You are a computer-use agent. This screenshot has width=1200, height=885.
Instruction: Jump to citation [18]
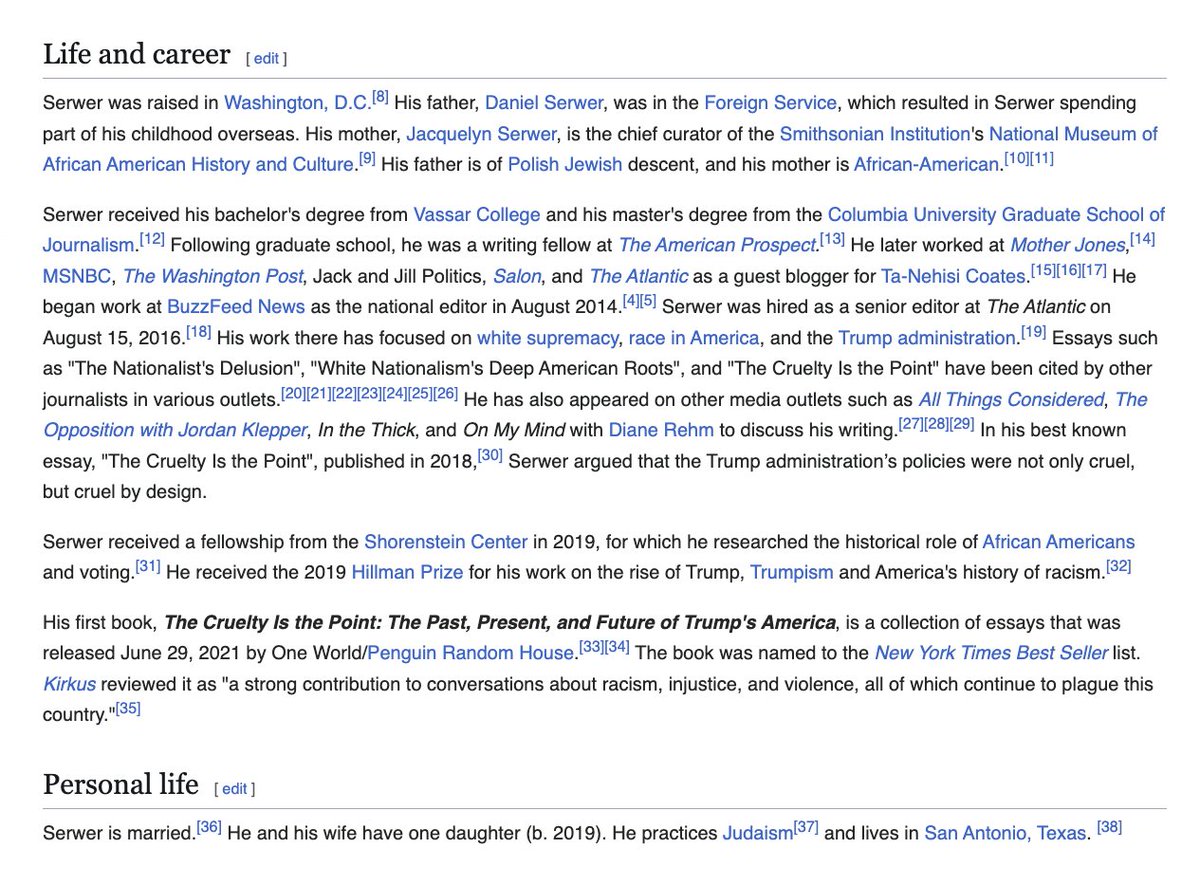pyautogui.click(x=198, y=333)
